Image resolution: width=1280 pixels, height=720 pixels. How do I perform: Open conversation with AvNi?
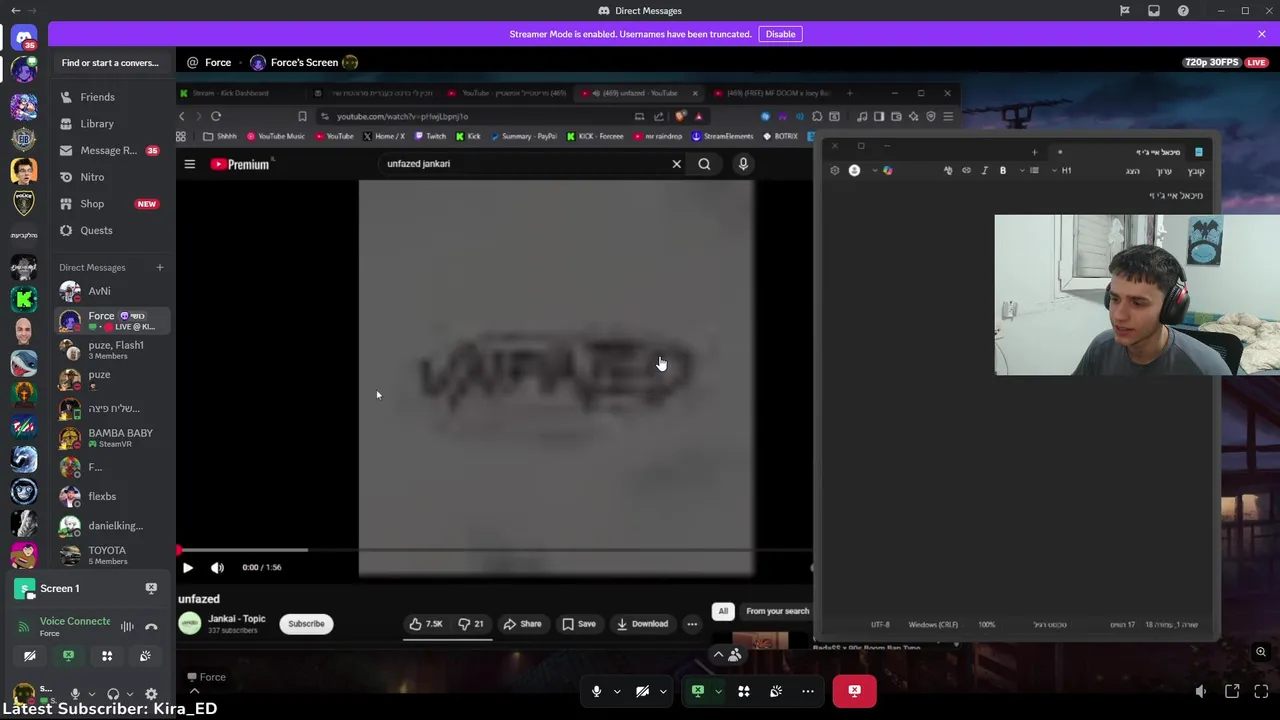[110, 291]
